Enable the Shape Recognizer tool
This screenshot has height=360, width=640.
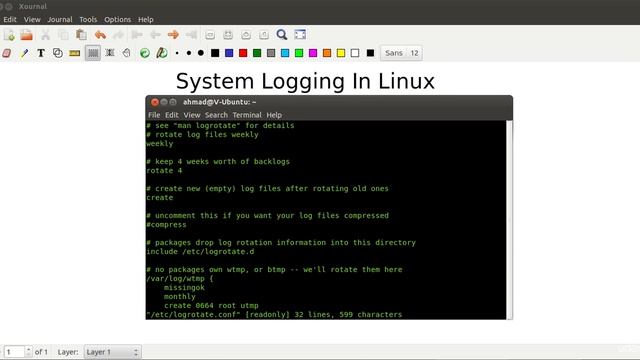(58, 53)
